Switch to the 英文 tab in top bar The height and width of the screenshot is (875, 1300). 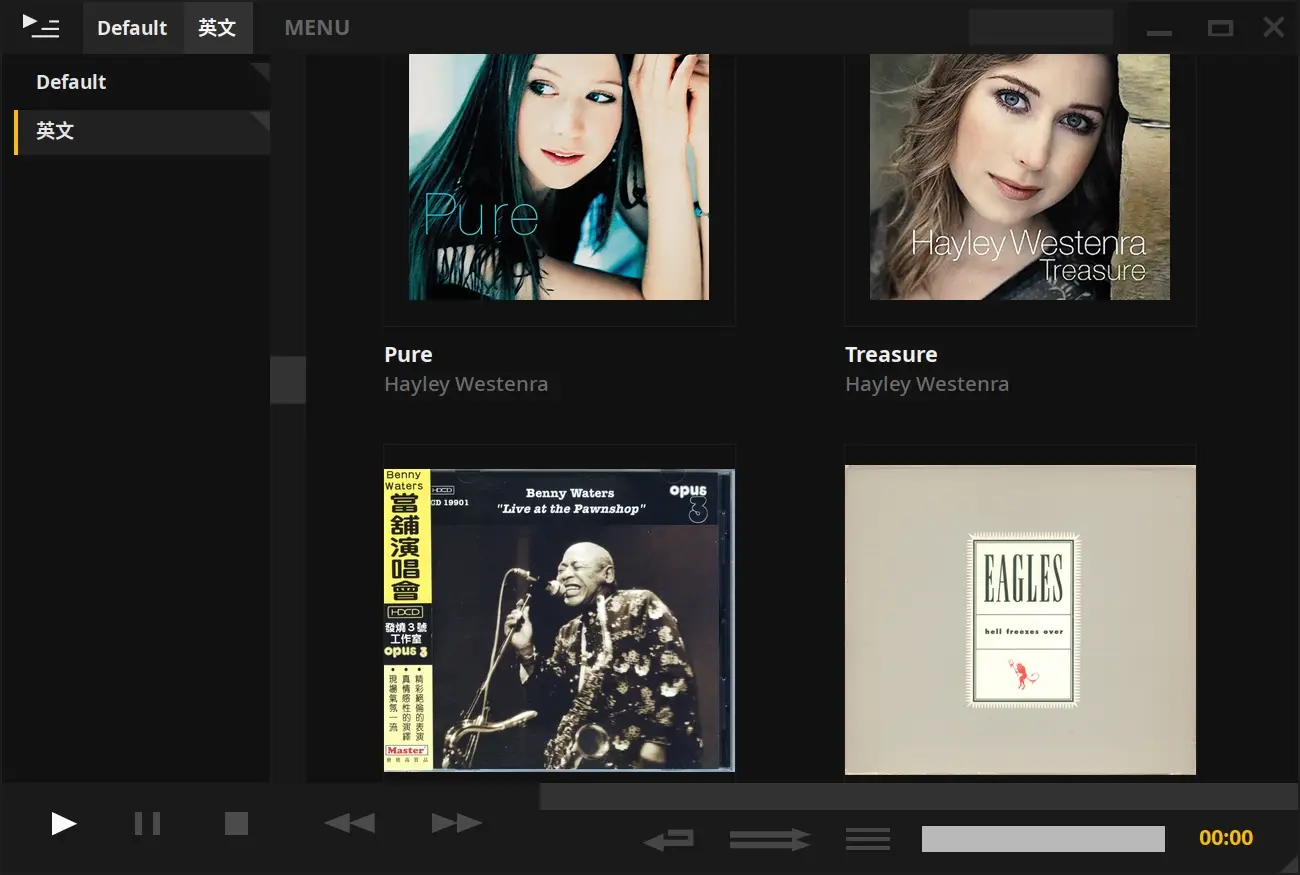(217, 28)
